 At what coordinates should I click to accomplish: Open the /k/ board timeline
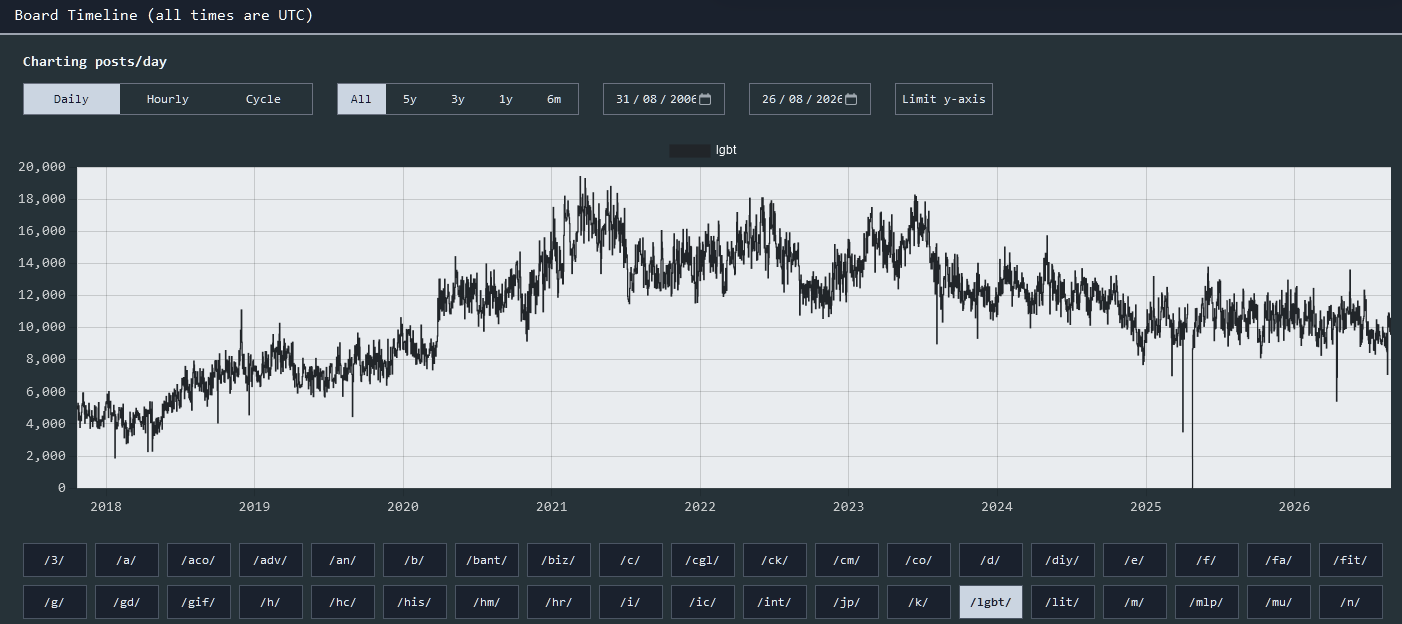click(x=919, y=602)
